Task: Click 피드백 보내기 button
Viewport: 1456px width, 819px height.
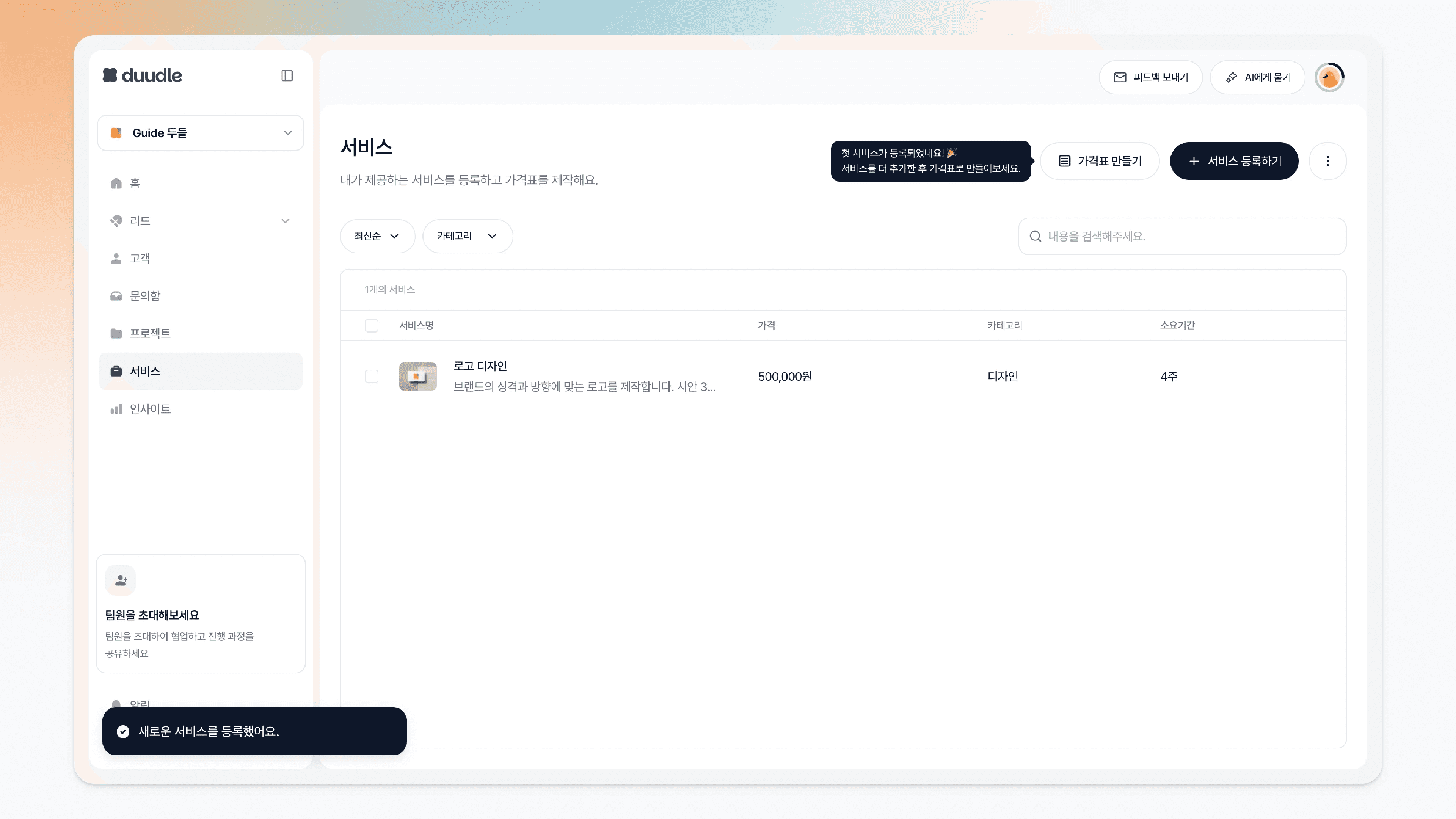Action: pyautogui.click(x=1150, y=77)
